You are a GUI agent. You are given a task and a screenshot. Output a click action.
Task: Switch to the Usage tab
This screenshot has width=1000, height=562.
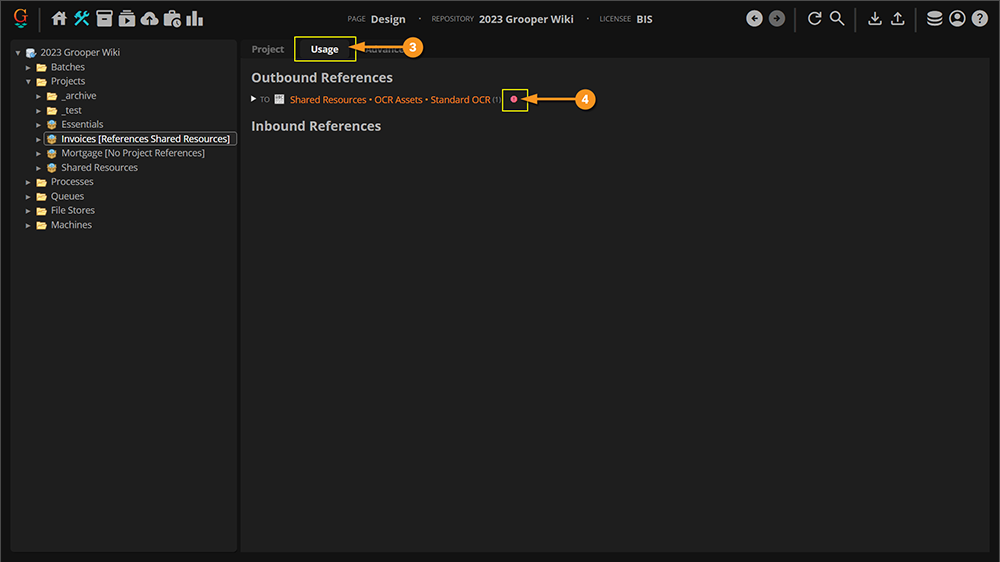(x=325, y=49)
